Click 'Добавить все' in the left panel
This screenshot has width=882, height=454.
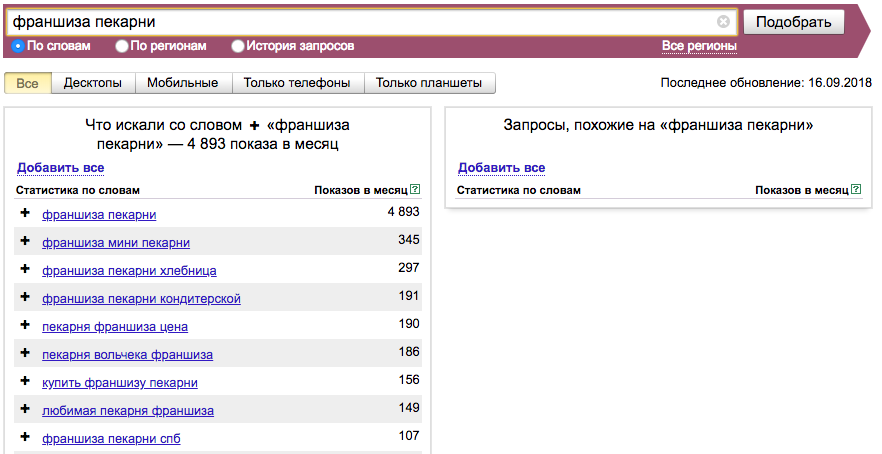click(61, 168)
